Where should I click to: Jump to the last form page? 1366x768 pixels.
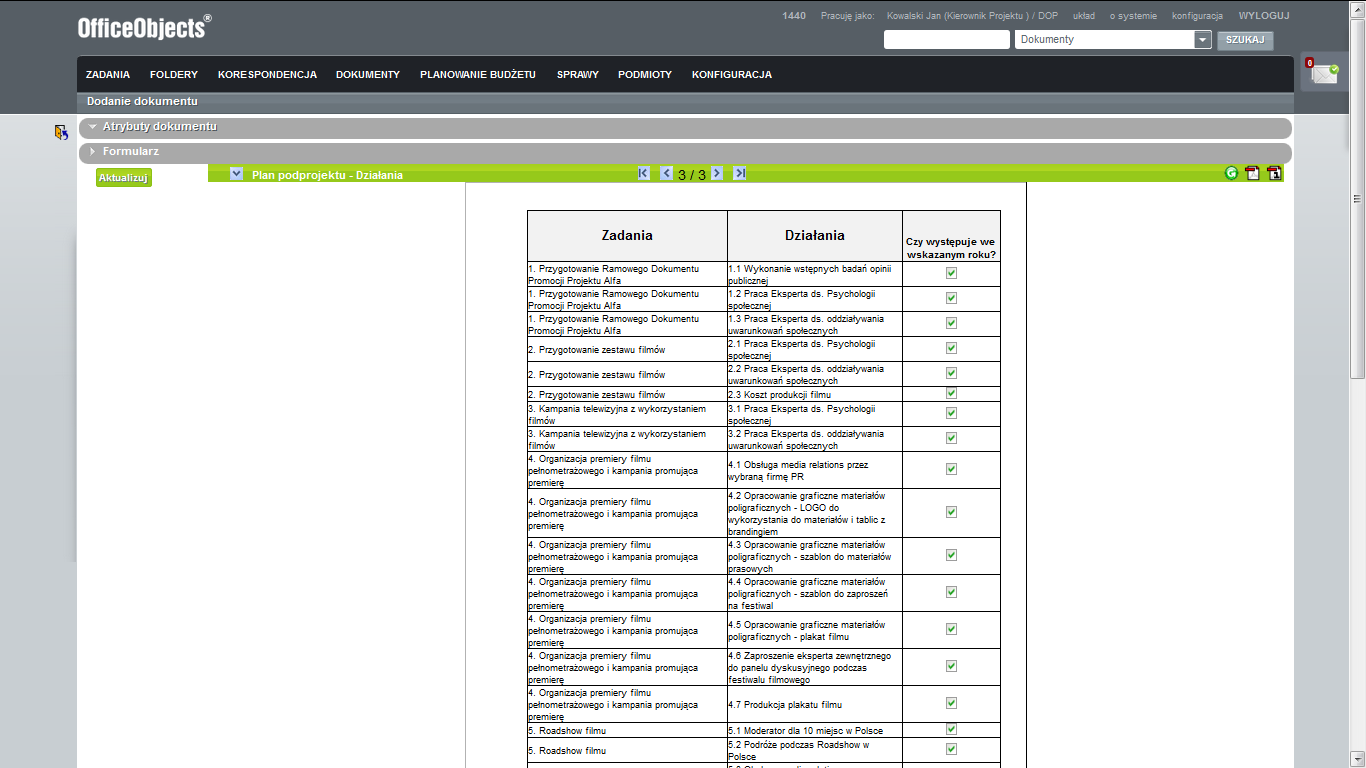tap(740, 173)
